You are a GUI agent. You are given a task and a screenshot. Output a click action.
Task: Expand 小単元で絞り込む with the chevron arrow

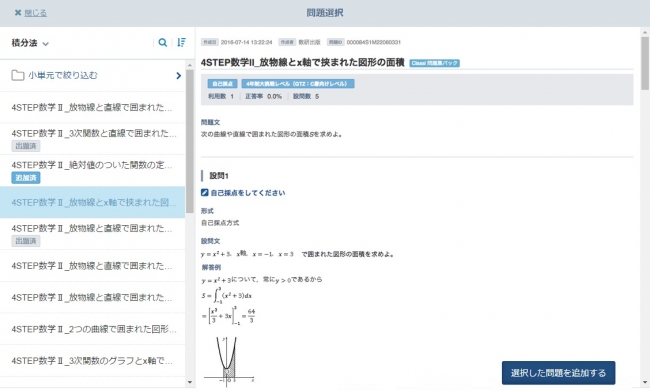(179, 75)
